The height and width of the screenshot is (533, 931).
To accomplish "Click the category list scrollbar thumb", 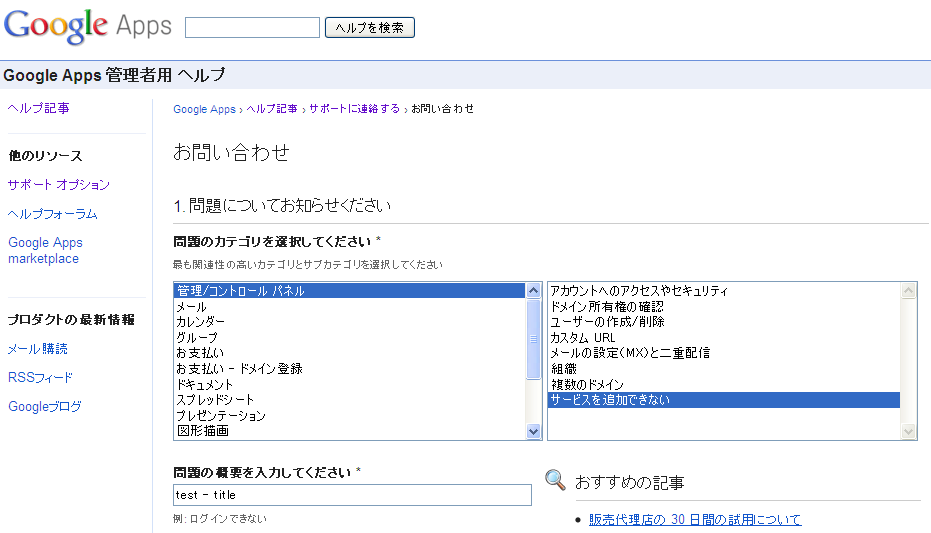I will 533,339.
